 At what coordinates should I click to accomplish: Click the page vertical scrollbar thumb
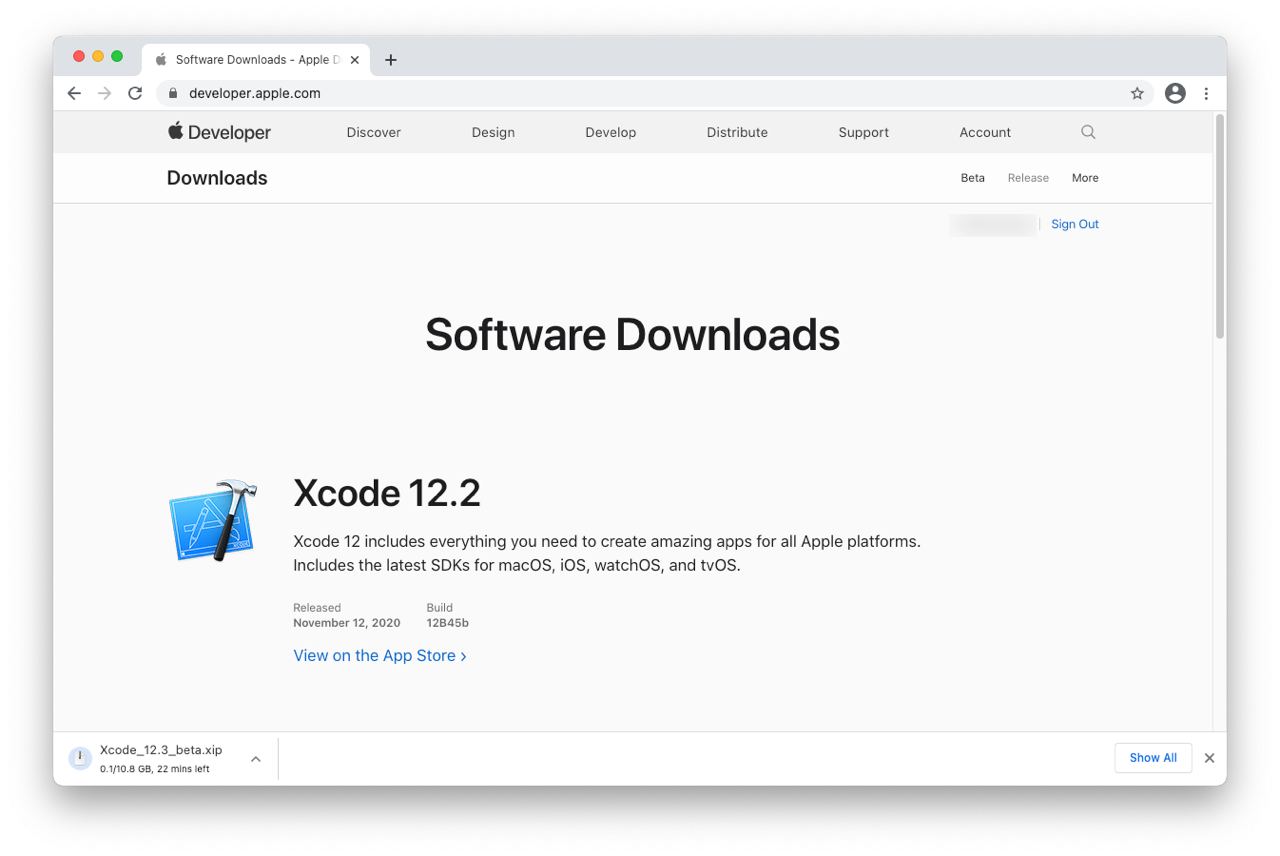pyautogui.click(x=1219, y=227)
